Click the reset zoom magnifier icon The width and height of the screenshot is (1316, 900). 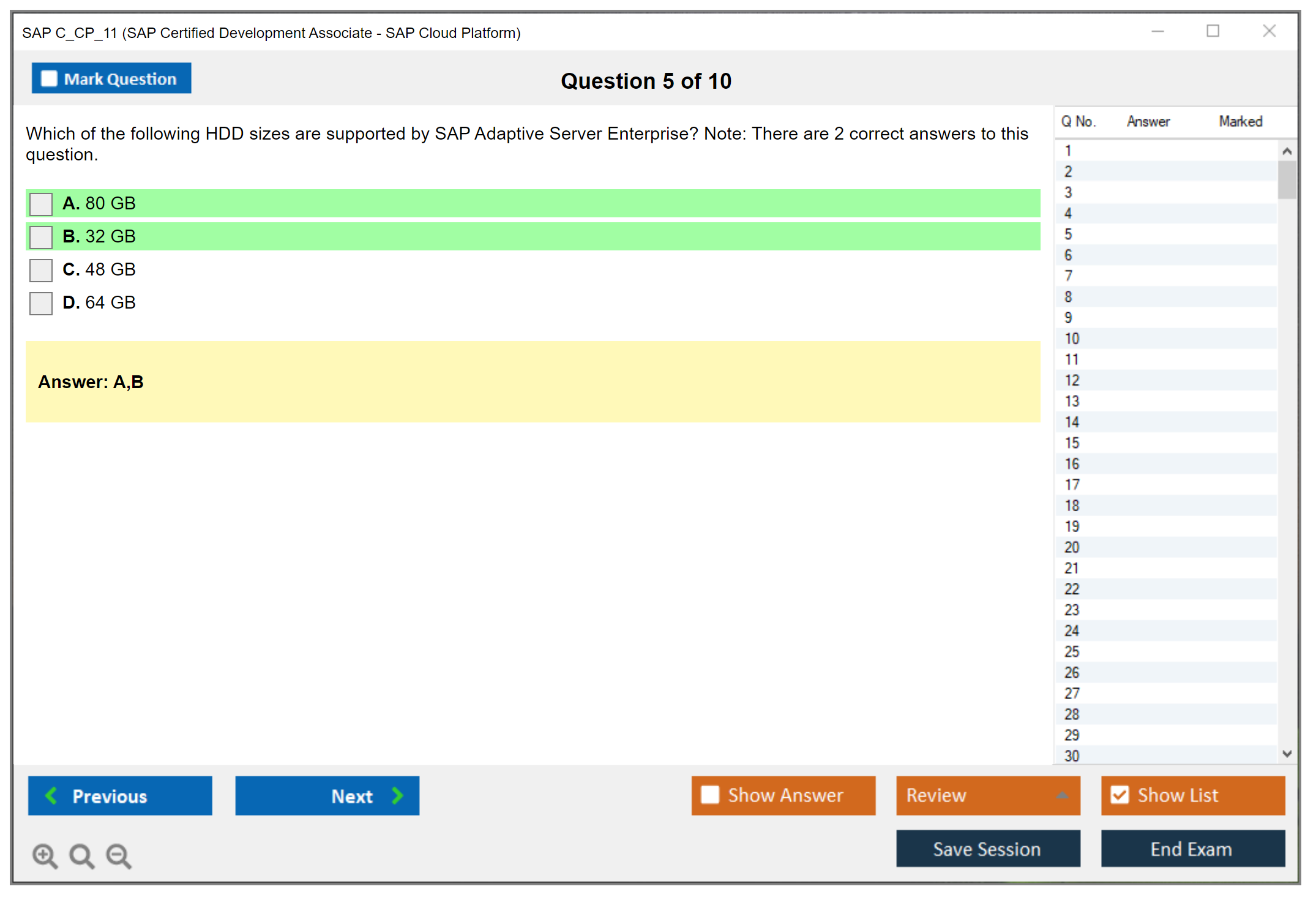(81, 855)
